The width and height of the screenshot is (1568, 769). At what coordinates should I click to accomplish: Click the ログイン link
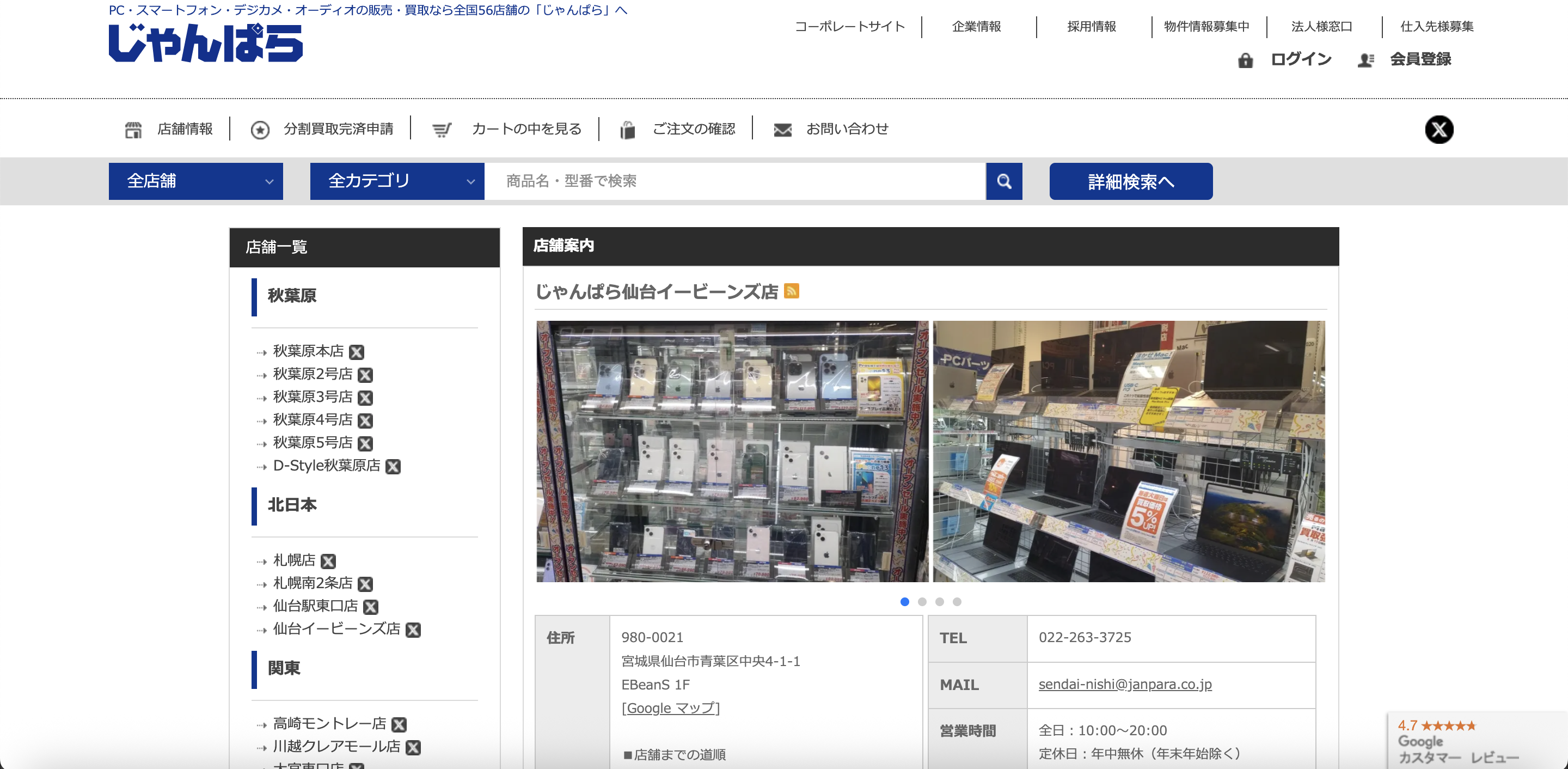(x=1301, y=59)
